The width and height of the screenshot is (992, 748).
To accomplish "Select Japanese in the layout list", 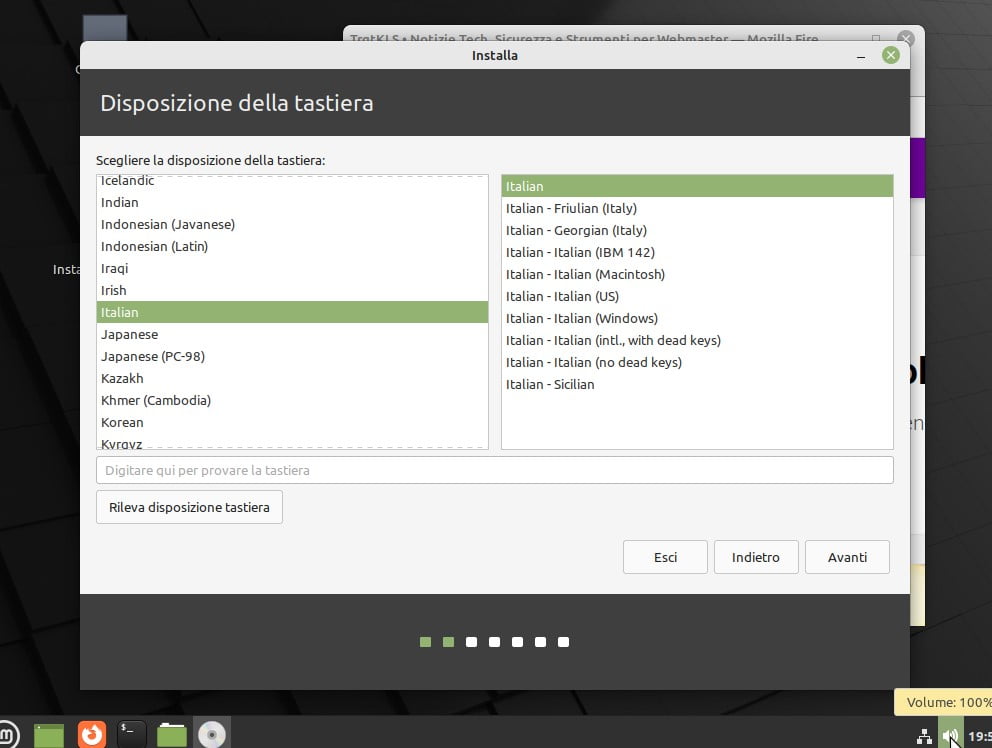I will click(130, 334).
